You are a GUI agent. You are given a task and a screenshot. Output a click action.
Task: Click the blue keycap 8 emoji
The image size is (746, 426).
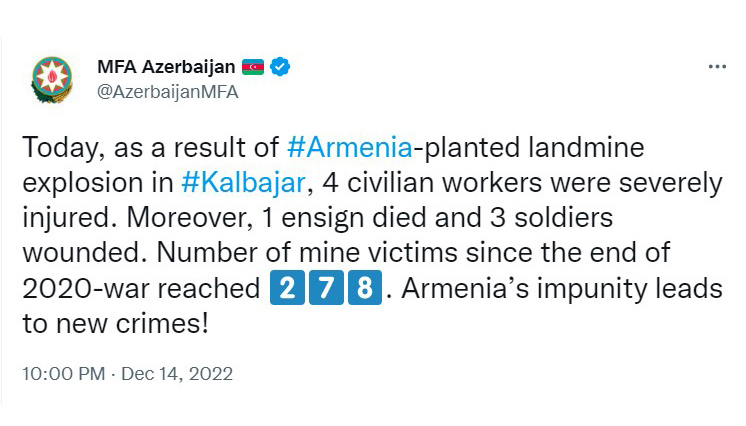pyautogui.click(x=365, y=287)
